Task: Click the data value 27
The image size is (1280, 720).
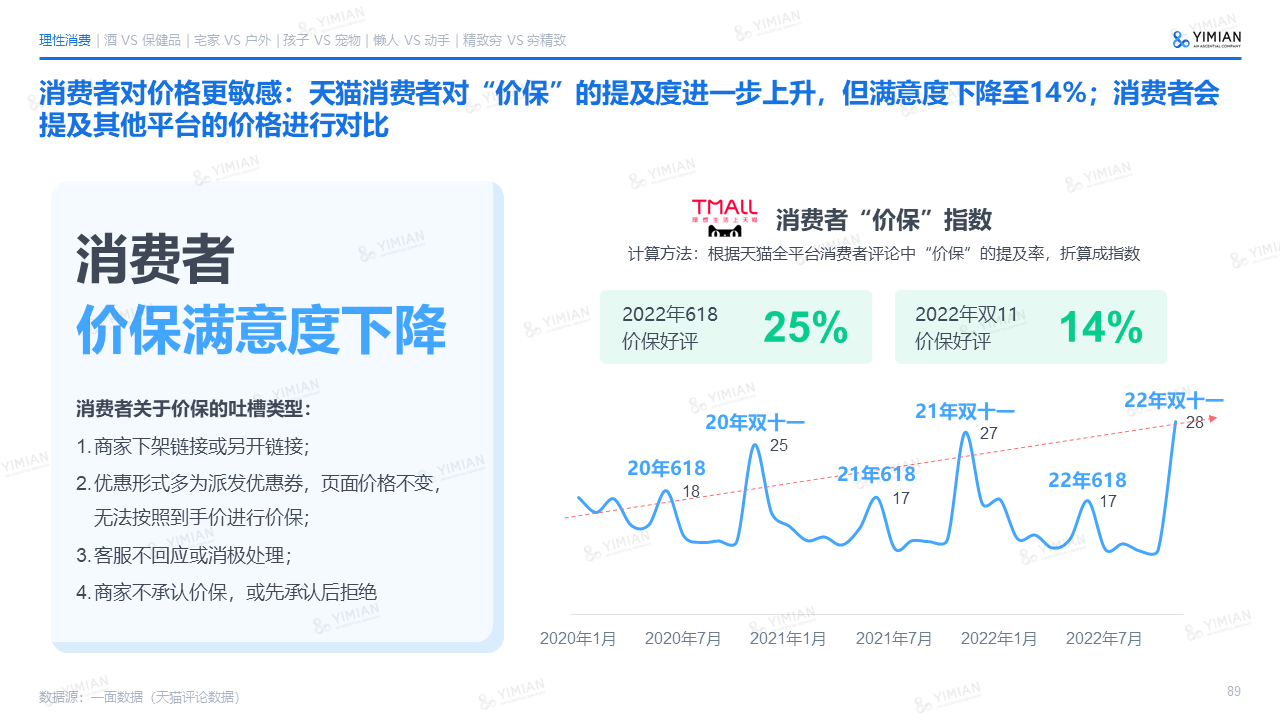Action: (x=989, y=434)
